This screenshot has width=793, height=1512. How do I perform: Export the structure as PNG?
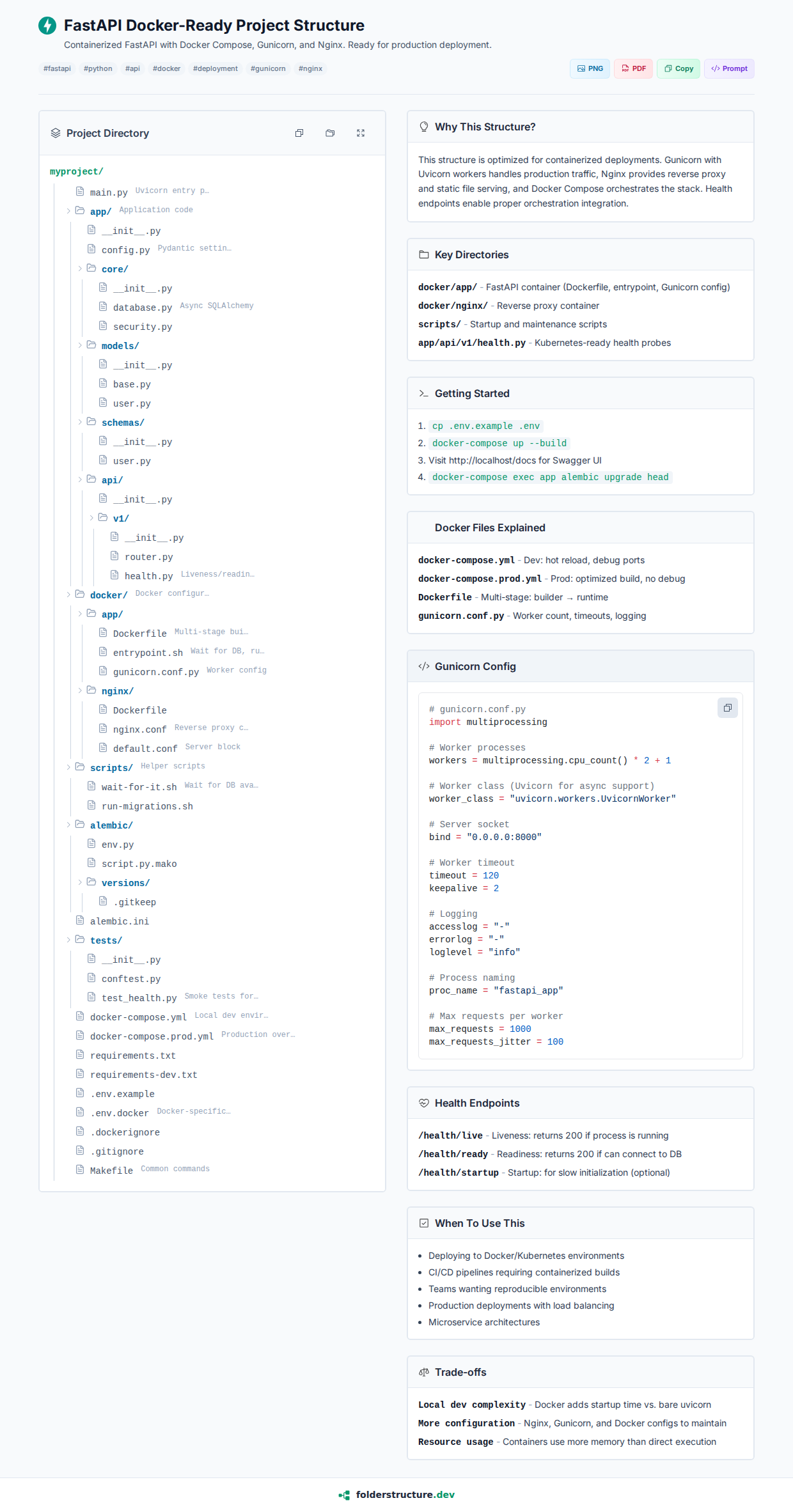coord(590,68)
